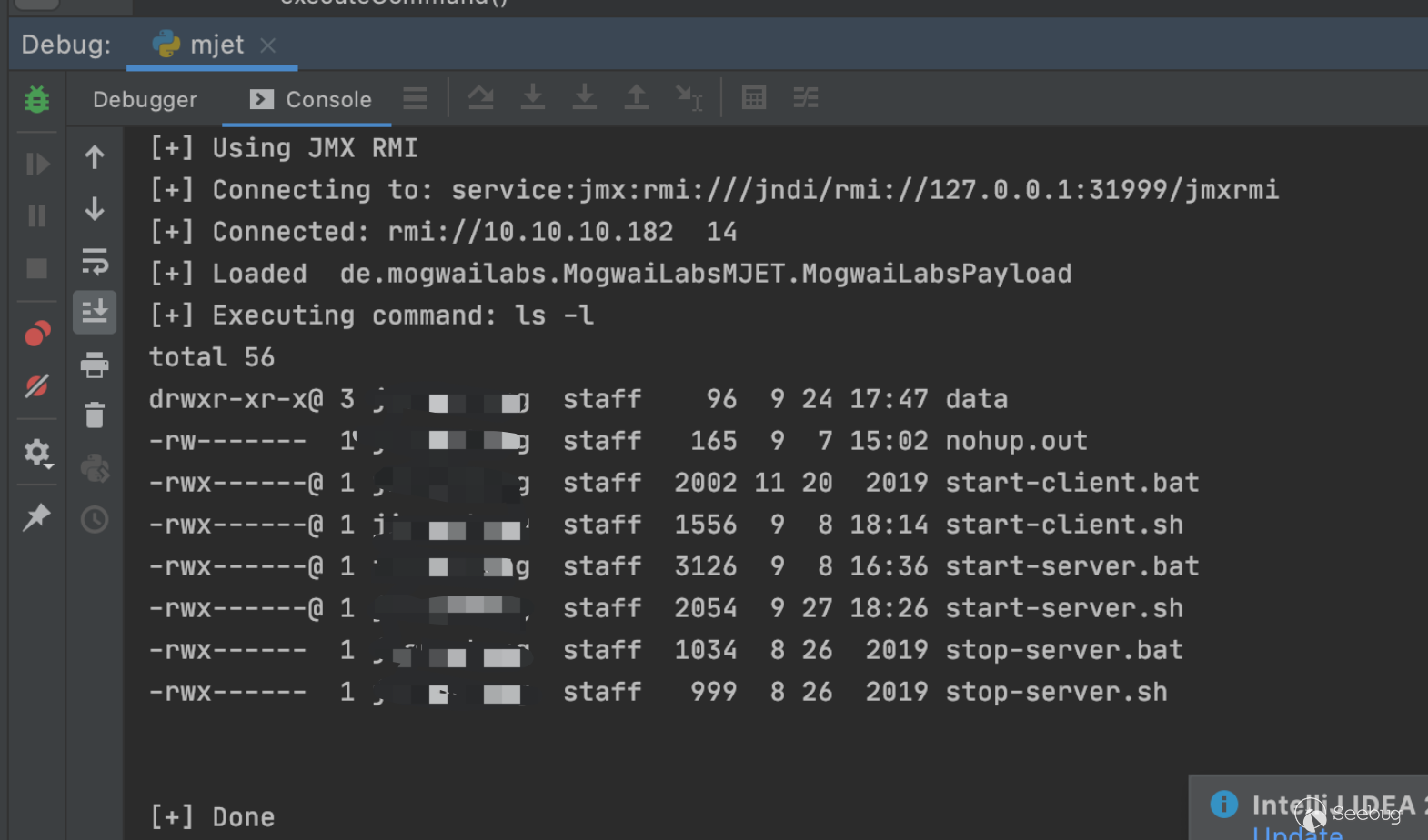This screenshot has width=1428, height=840.
Task: Click the stop-server.sh file name
Action: point(1056,692)
